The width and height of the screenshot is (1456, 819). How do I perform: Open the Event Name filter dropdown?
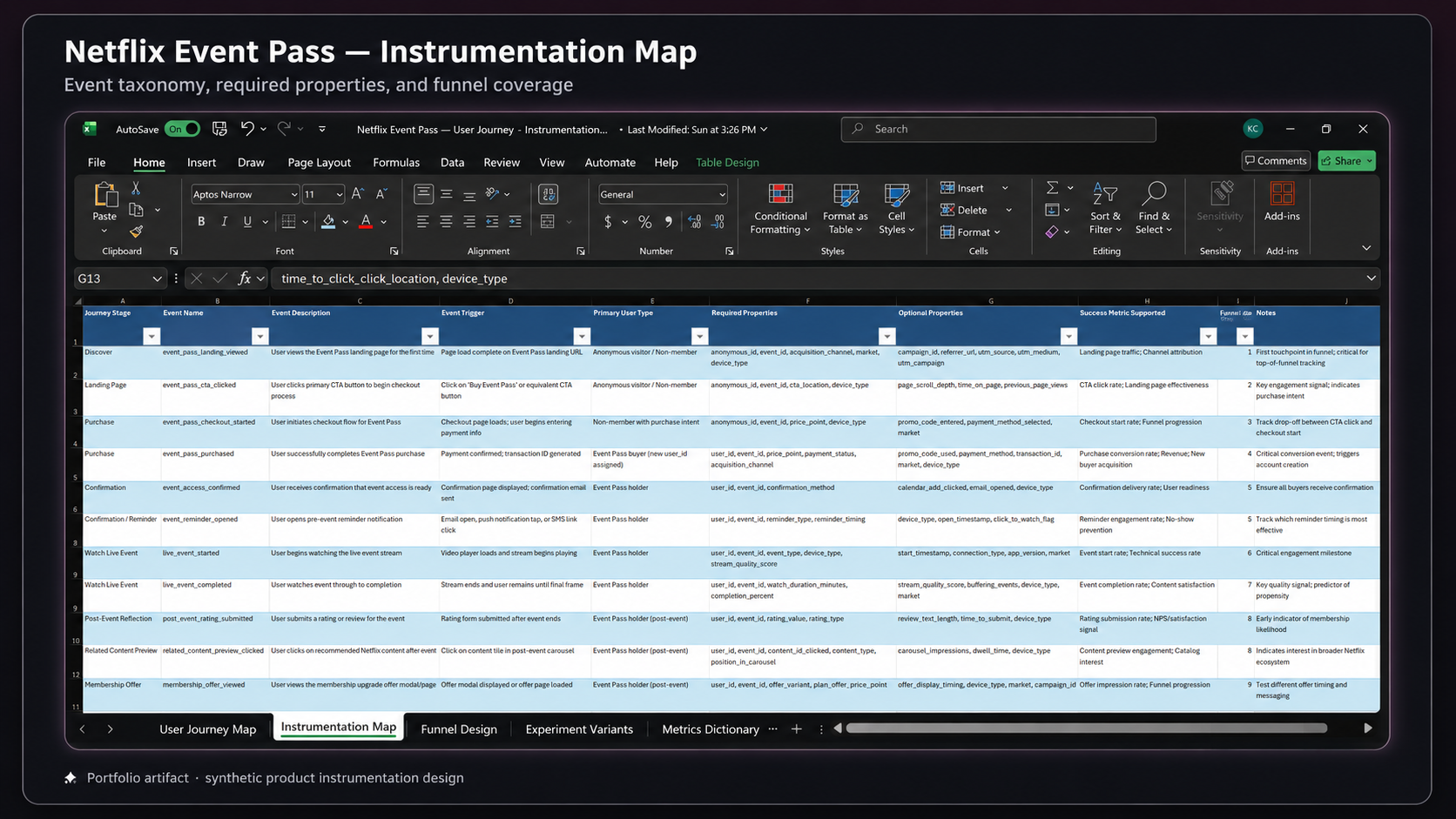click(x=260, y=336)
